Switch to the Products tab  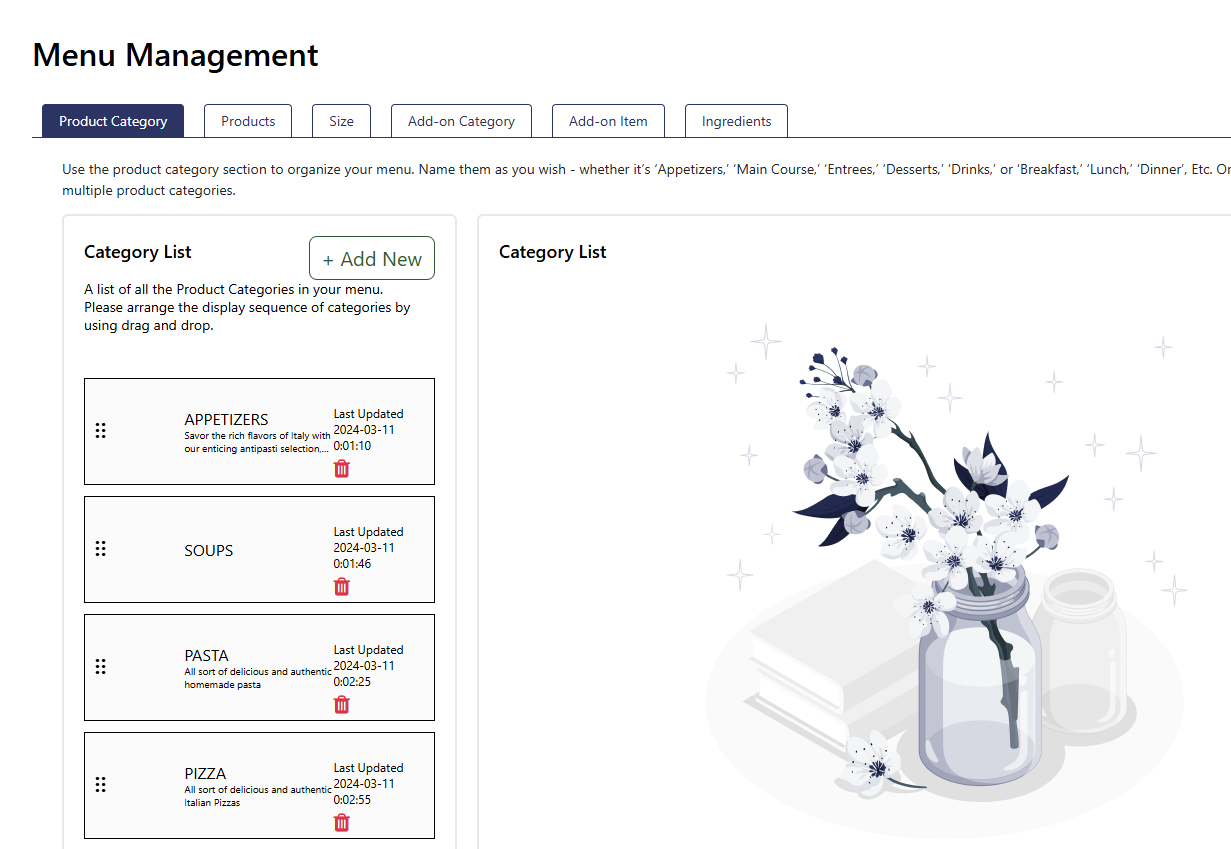pyautogui.click(x=248, y=121)
